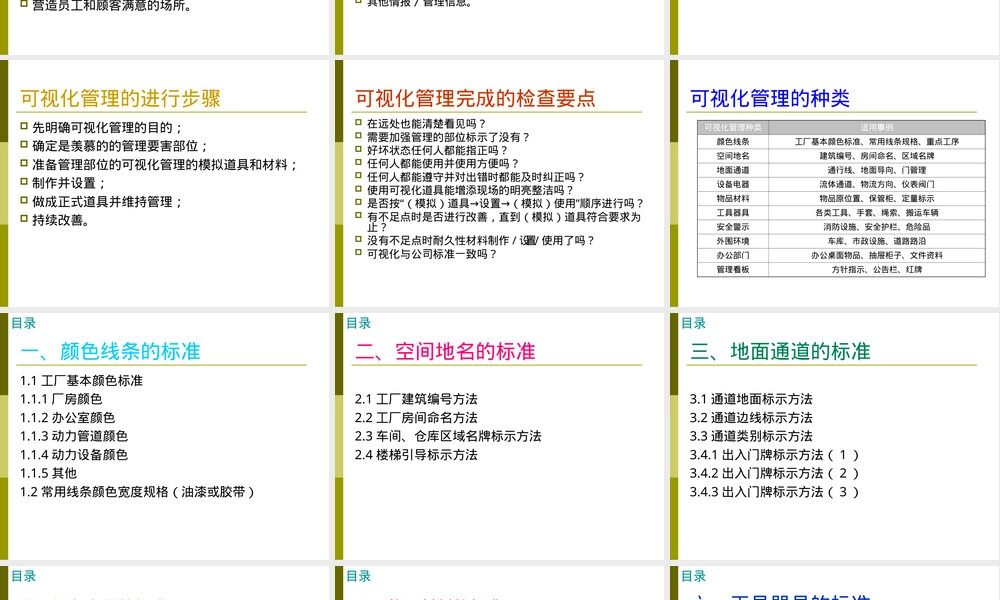The image size is (1000, 600).
Task: Click item 3.1 通道地面标示方法
Action: click(751, 399)
